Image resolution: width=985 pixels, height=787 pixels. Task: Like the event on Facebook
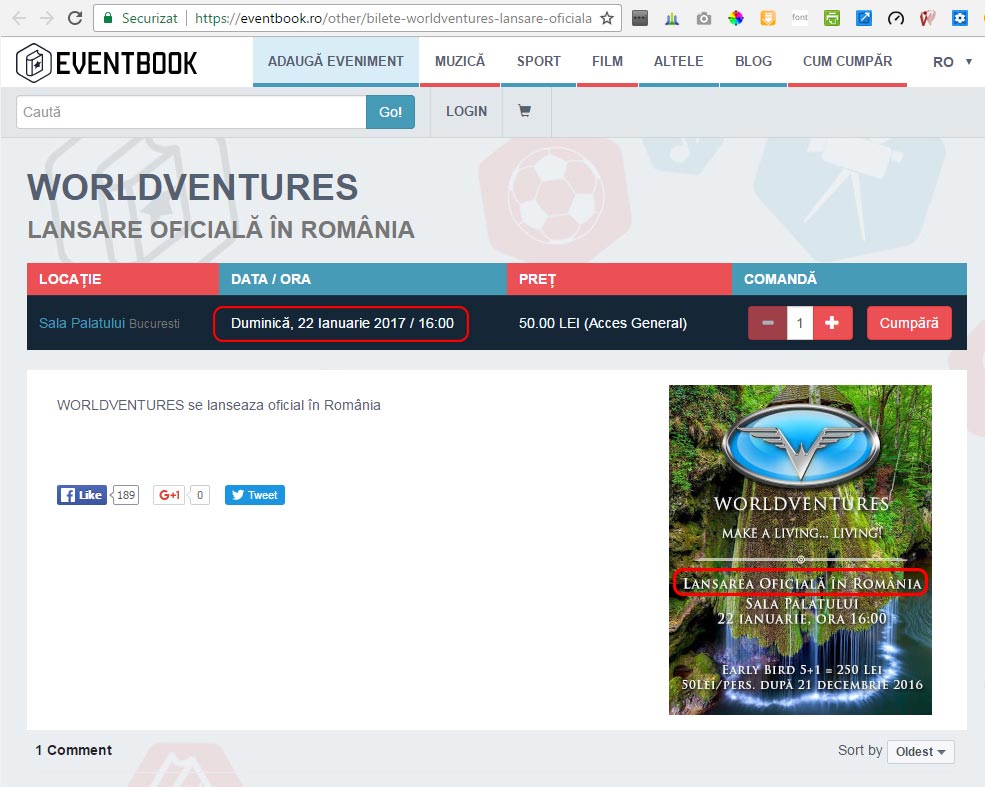pyautogui.click(x=82, y=495)
